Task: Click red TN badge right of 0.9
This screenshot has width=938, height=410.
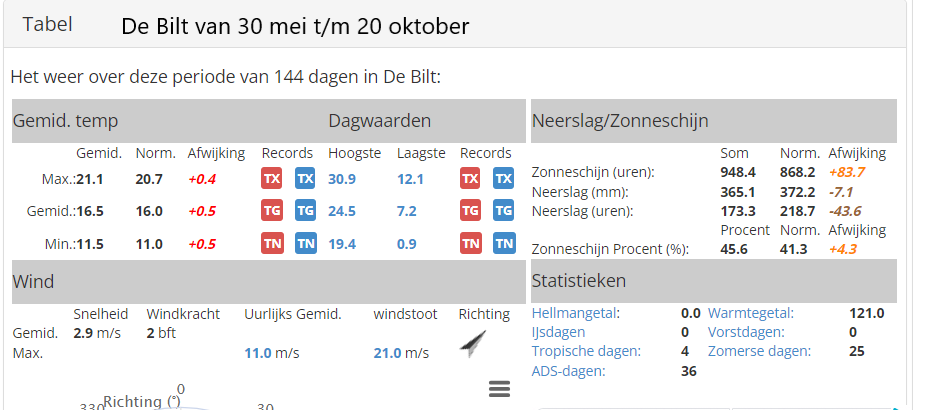Action: 471,243
